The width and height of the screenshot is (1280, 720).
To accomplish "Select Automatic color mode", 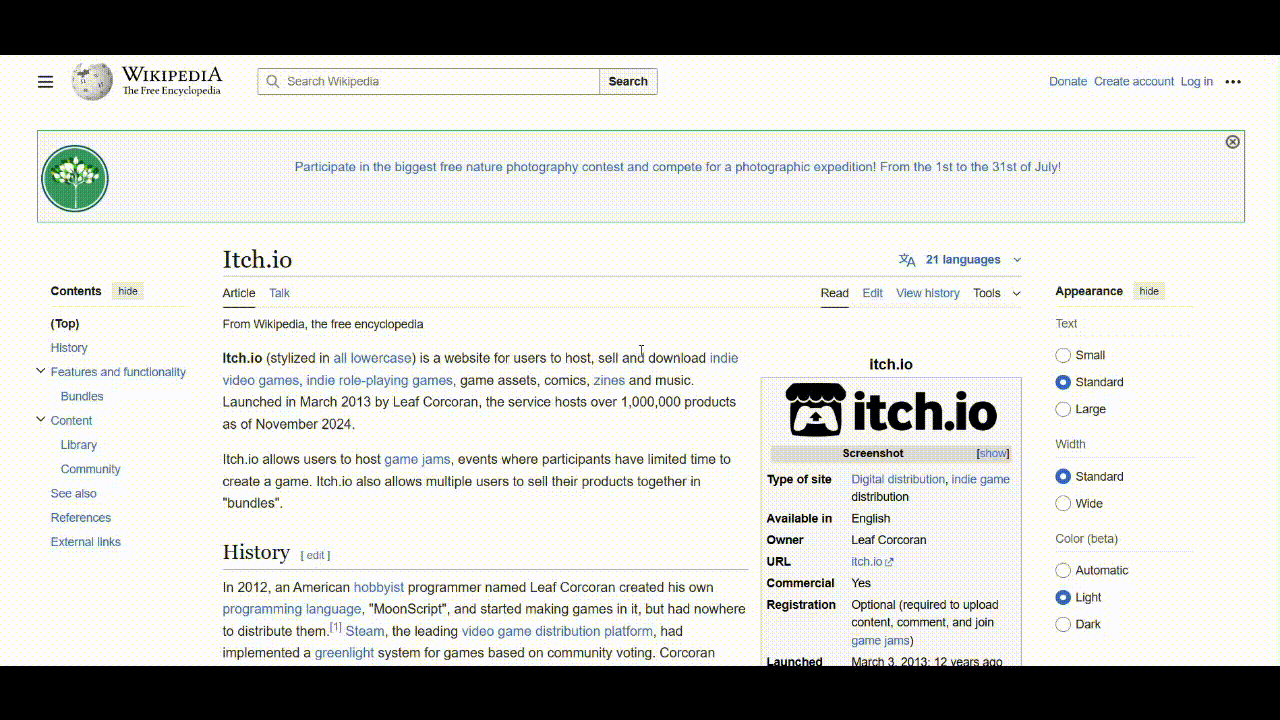I will [1063, 571].
